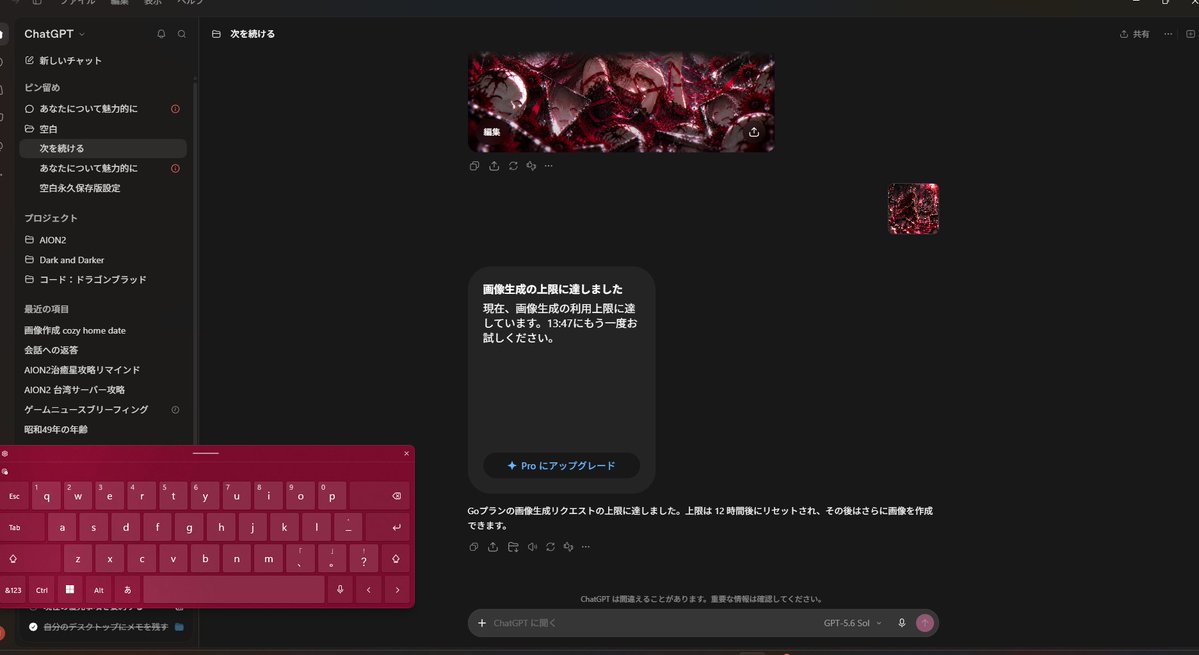Tap the Ctrl key on touch keyboard
Image resolution: width=1199 pixels, height=655 pixels.
tap(41, 590)
